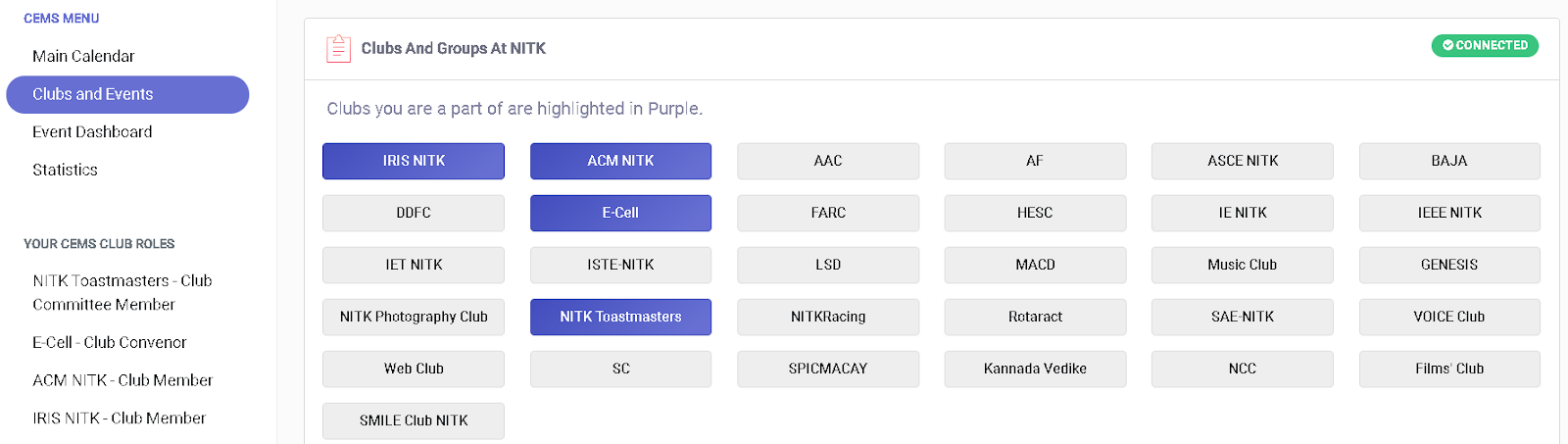Select the Music Club button
The height and width of the screenshot is (444, 1568).
1242,265
